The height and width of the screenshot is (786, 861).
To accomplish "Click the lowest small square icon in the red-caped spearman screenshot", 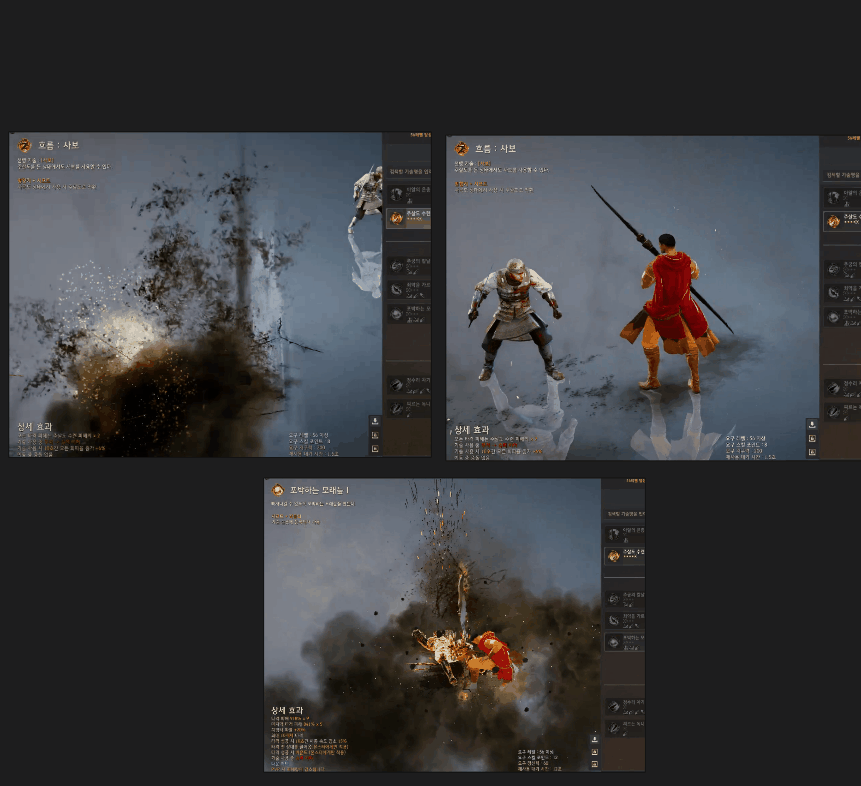I will [812, 452].
